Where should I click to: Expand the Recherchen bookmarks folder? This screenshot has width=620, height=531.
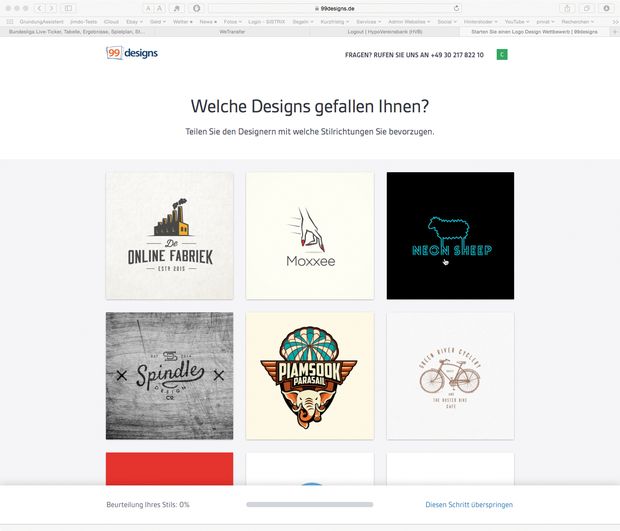pos(577,22)
